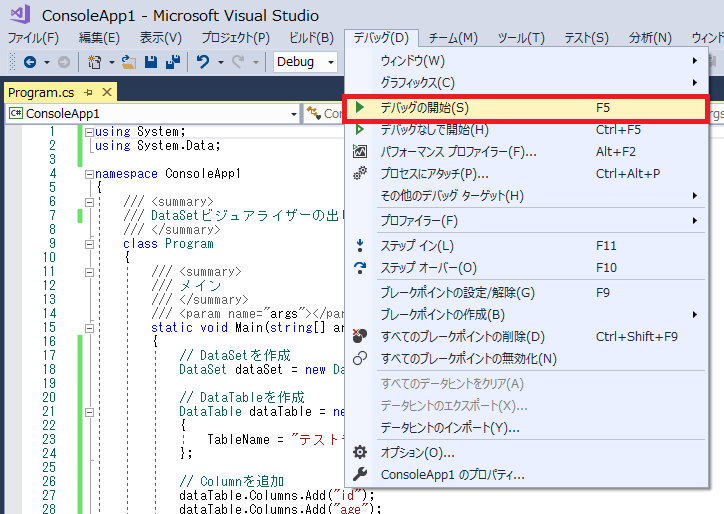Viewport: 724px width, 514px height.
Task: Click the Visual Studio logo icon
Action: [x=20, y=14]
